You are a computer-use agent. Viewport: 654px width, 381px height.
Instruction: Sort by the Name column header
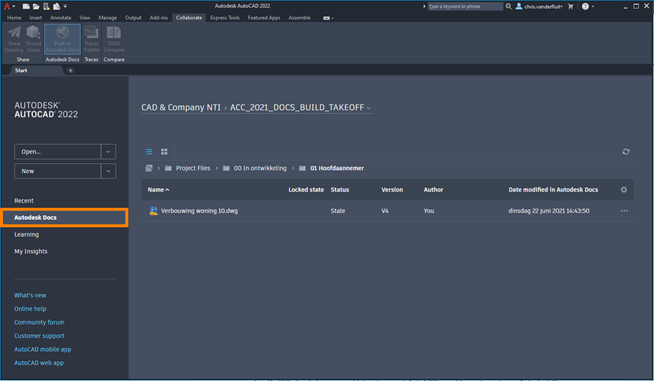tap(158, 189)
